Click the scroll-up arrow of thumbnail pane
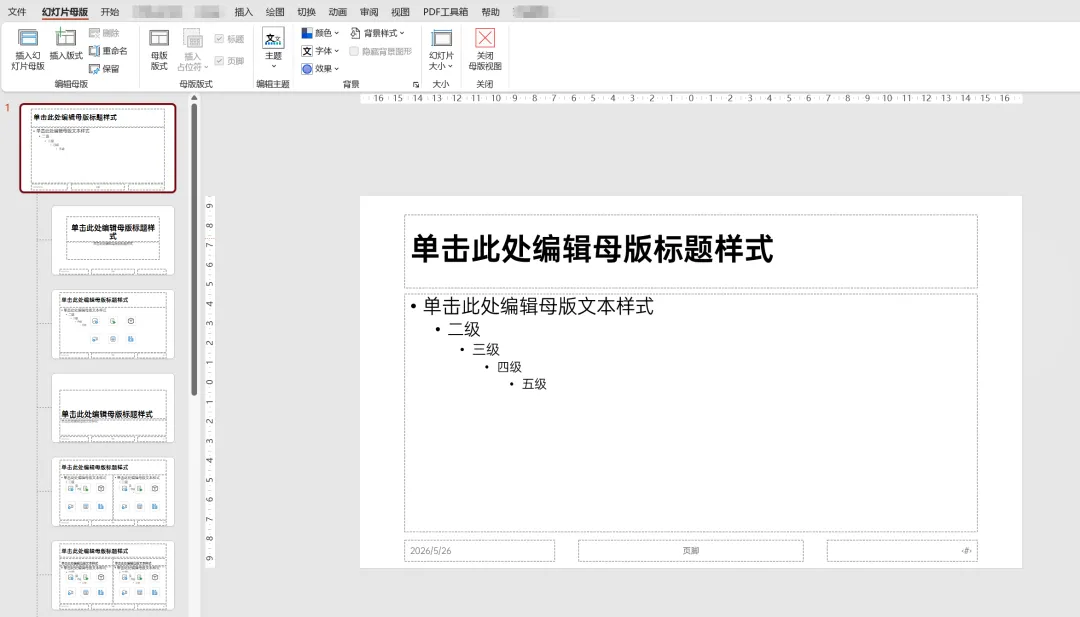The image size is (1080, 617). [194, 98]
